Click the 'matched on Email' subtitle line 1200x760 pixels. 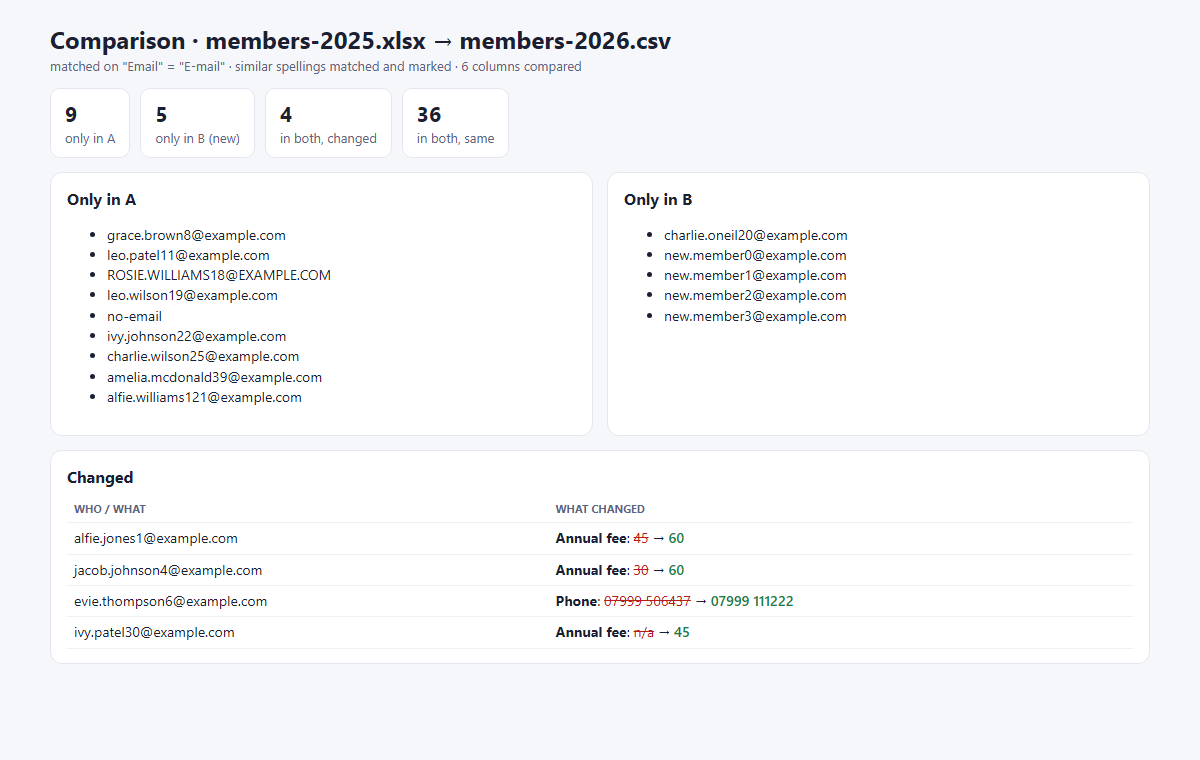[316, 67]
